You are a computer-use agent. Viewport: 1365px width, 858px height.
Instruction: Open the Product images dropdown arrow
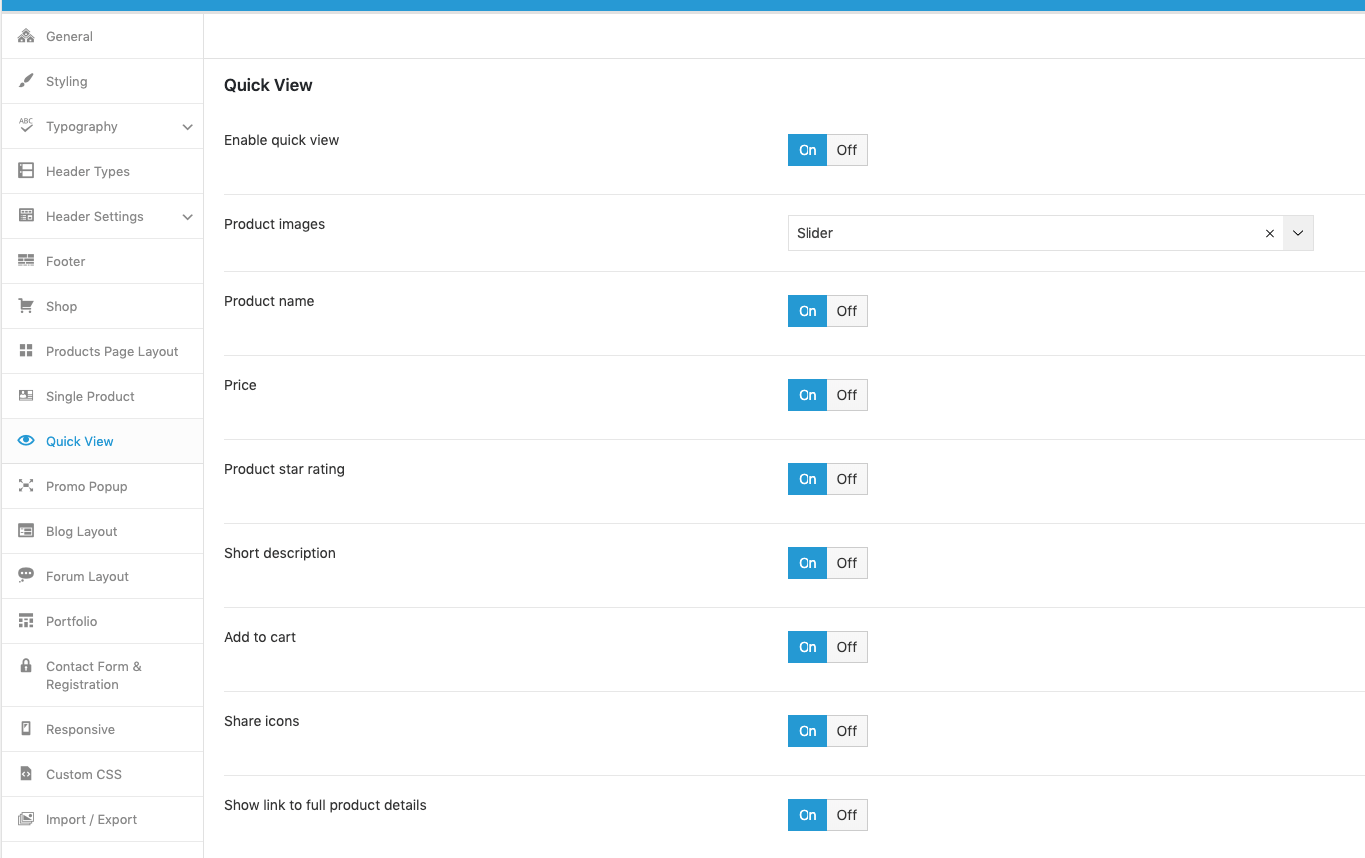[1298, 233]
